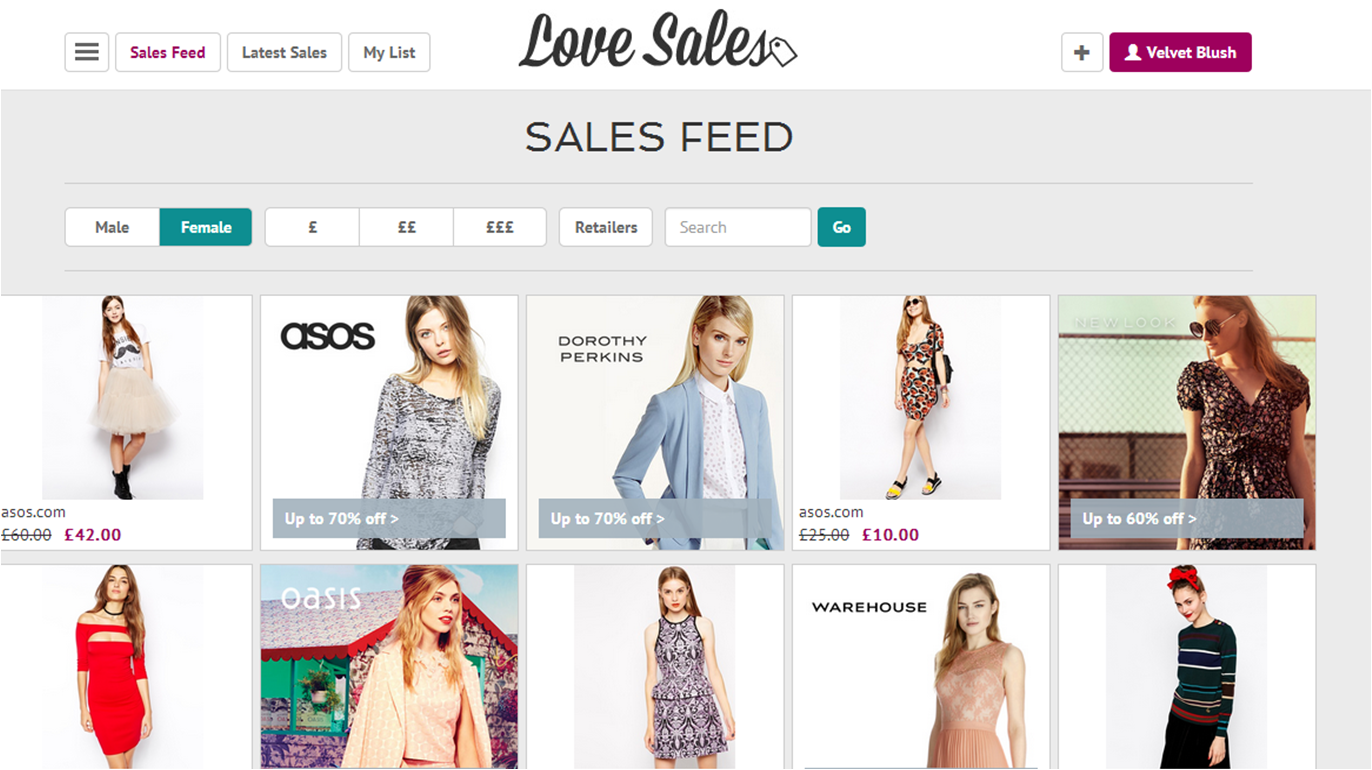Screen dimensions: 1372x770
Task: Open the Warehouse retailer sale tile
Action: tap(921, 667)
